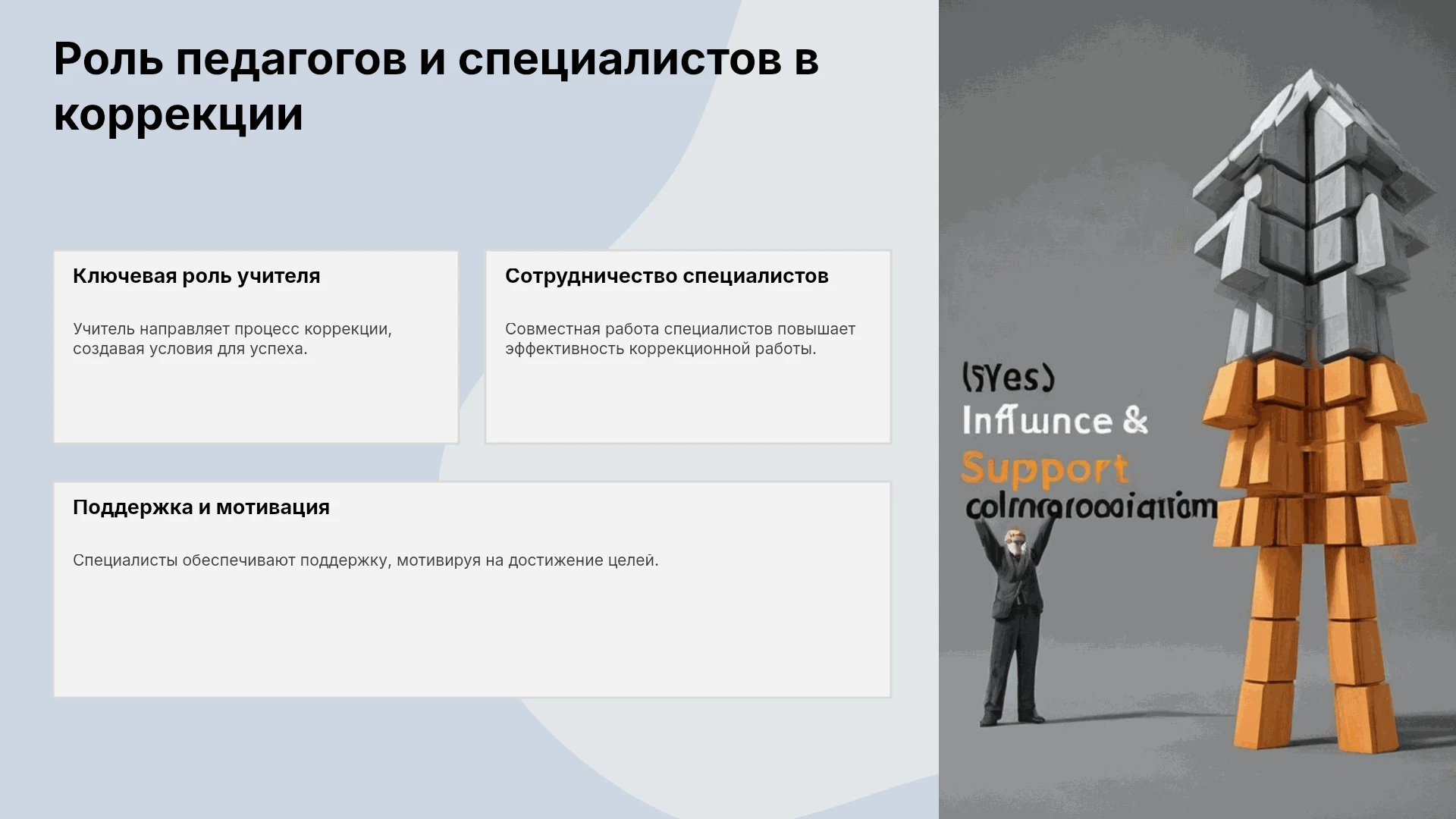Click the orange block legs of the figure
1456x819 pixels.
click(1316, 645)
